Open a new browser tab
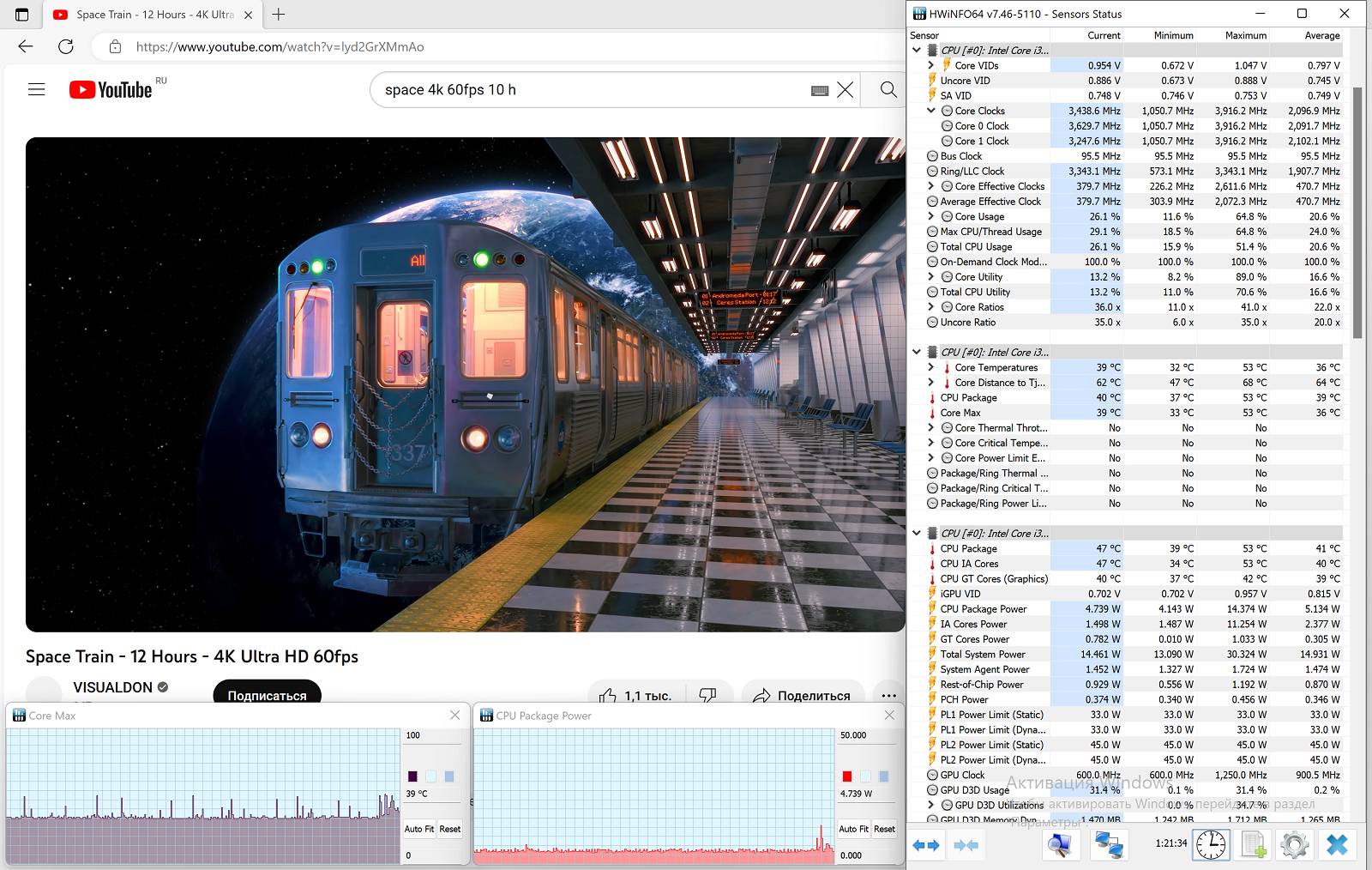The height and width of the screenshot is (870, 1372). pyautogui.click(x=279, y=15)
